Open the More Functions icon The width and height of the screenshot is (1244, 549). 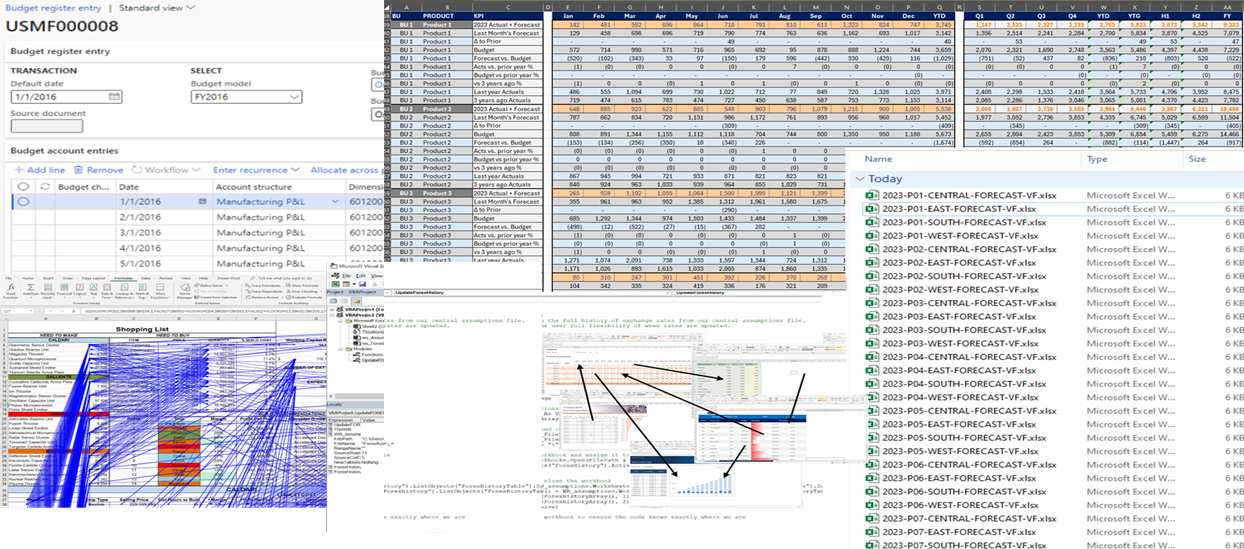pos(160,287)
